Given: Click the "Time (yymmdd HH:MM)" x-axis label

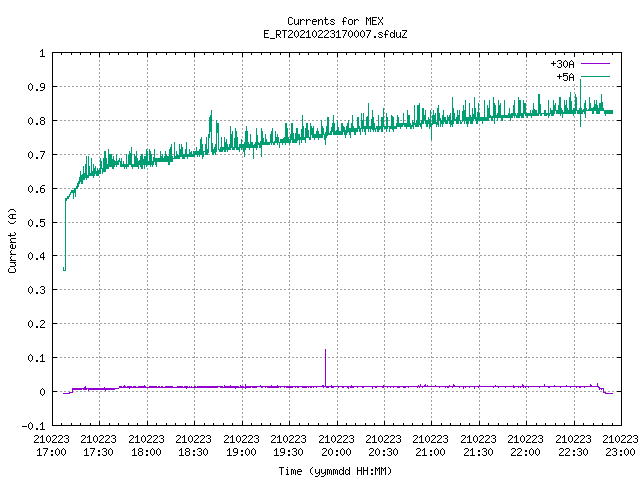Looking at the screenshot, I should pos(335,471).
